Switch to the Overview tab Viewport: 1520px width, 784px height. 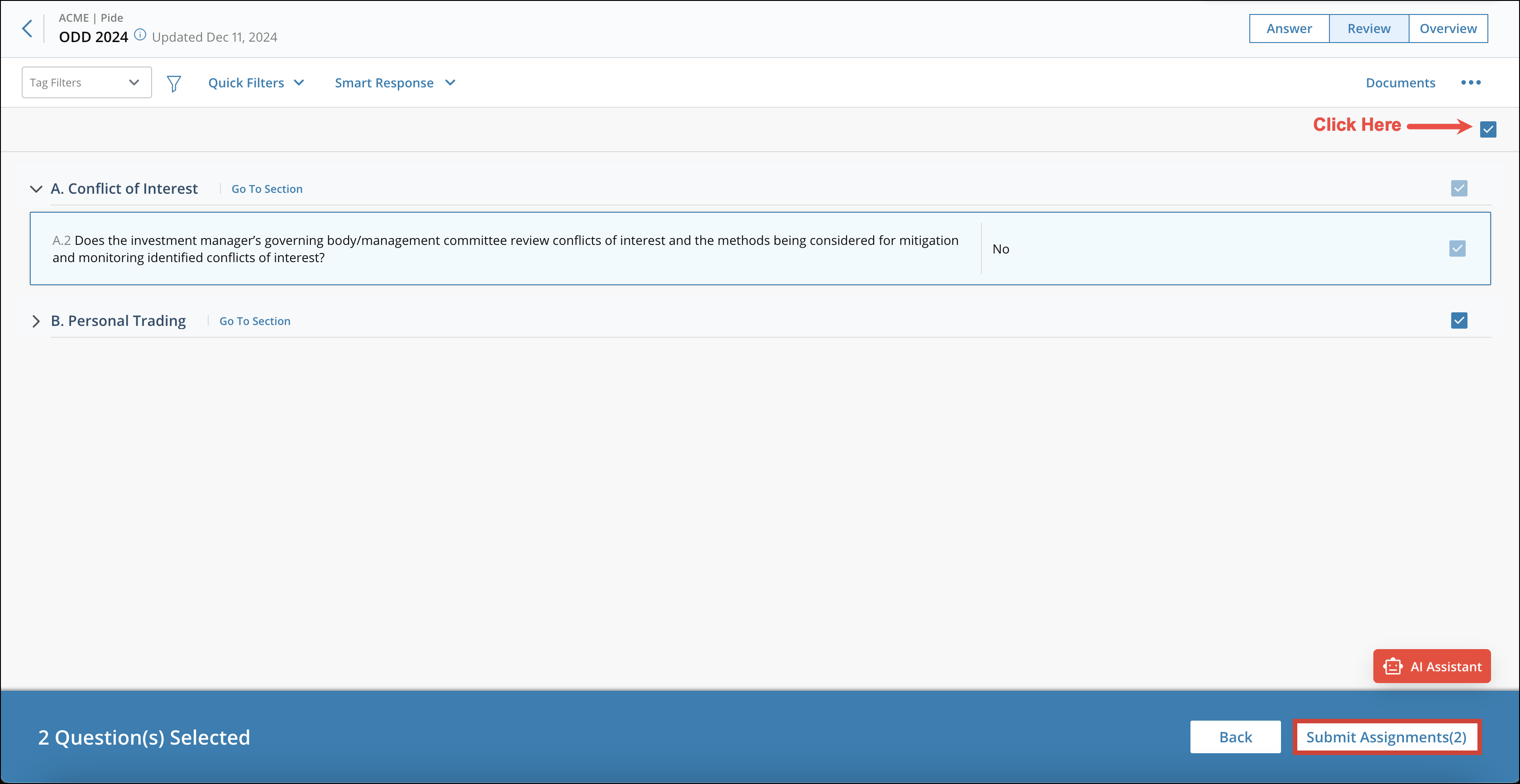1448,28
